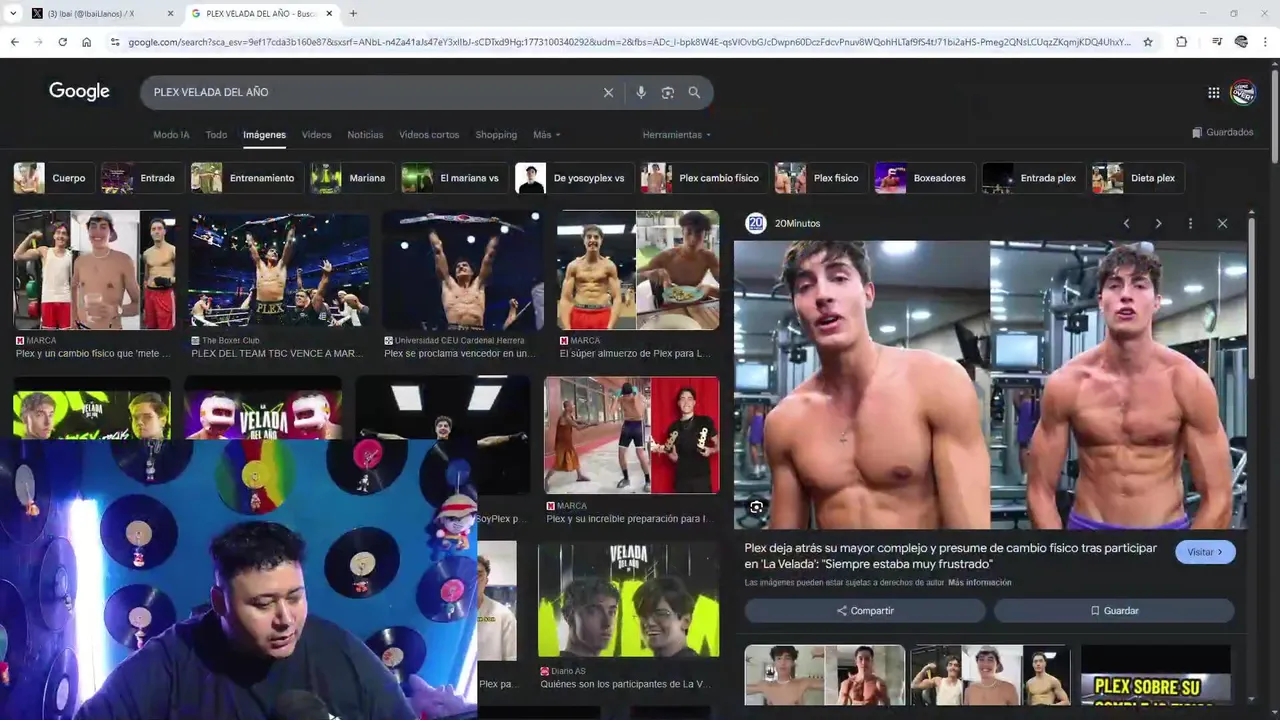Image resolution: width=1280 pixels, height=720 pixels.
Task: Open PLEX SOBRE SU related thumbnail
Action: [1155, 675]
